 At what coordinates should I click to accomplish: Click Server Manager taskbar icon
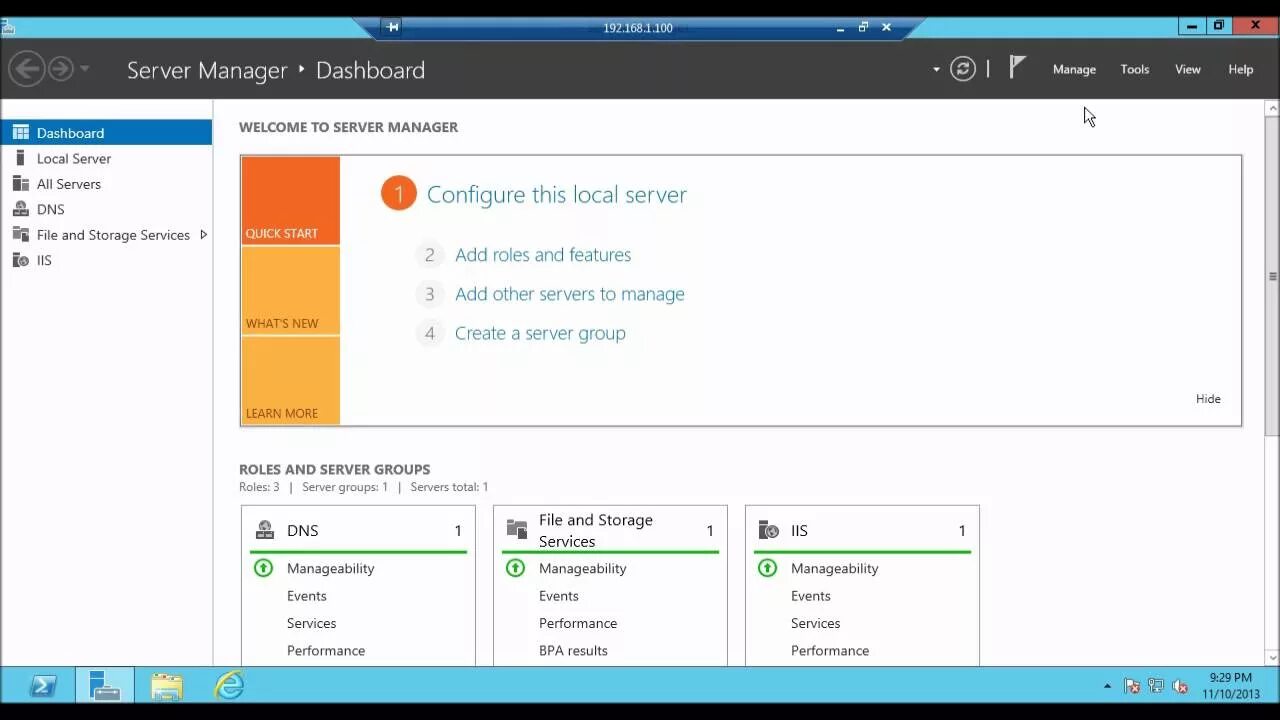pyautogui.click(x=104, y=686)
